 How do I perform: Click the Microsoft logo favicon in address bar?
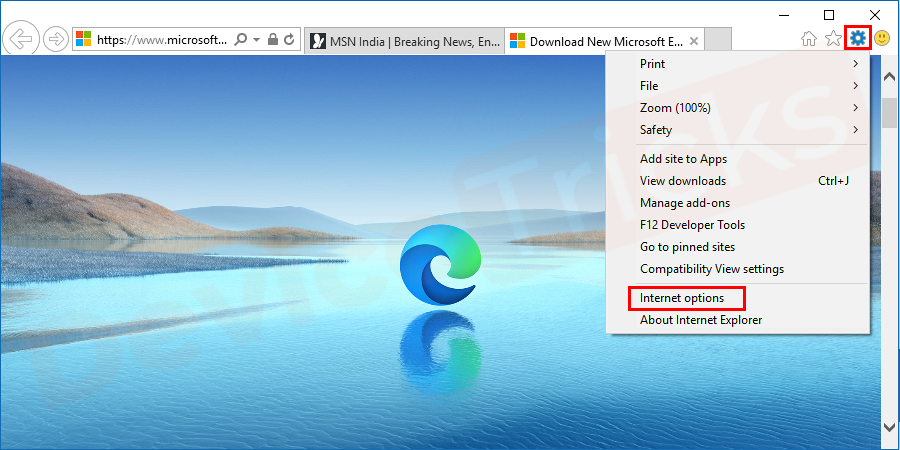[84, 40]
